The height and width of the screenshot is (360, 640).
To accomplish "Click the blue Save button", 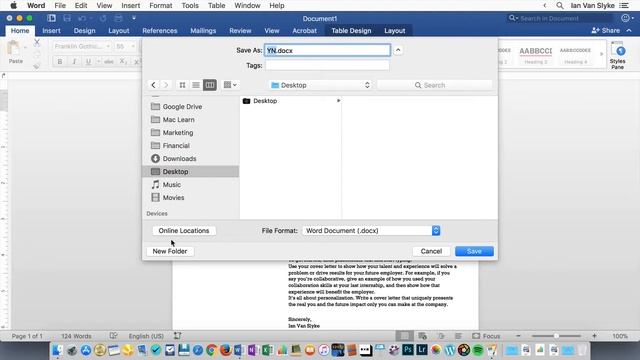I will (474, 251).
